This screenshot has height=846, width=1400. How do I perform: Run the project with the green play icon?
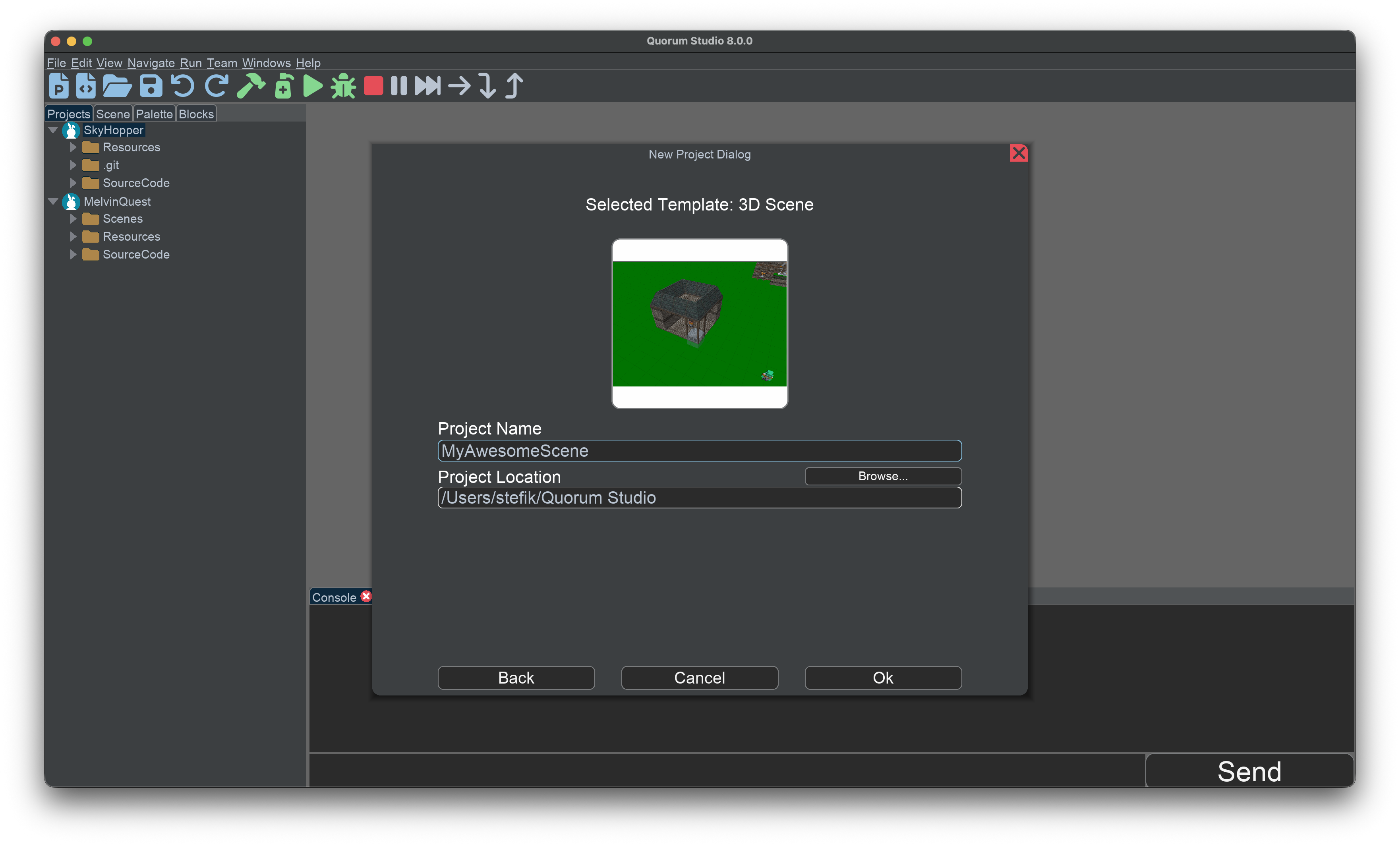313,86
